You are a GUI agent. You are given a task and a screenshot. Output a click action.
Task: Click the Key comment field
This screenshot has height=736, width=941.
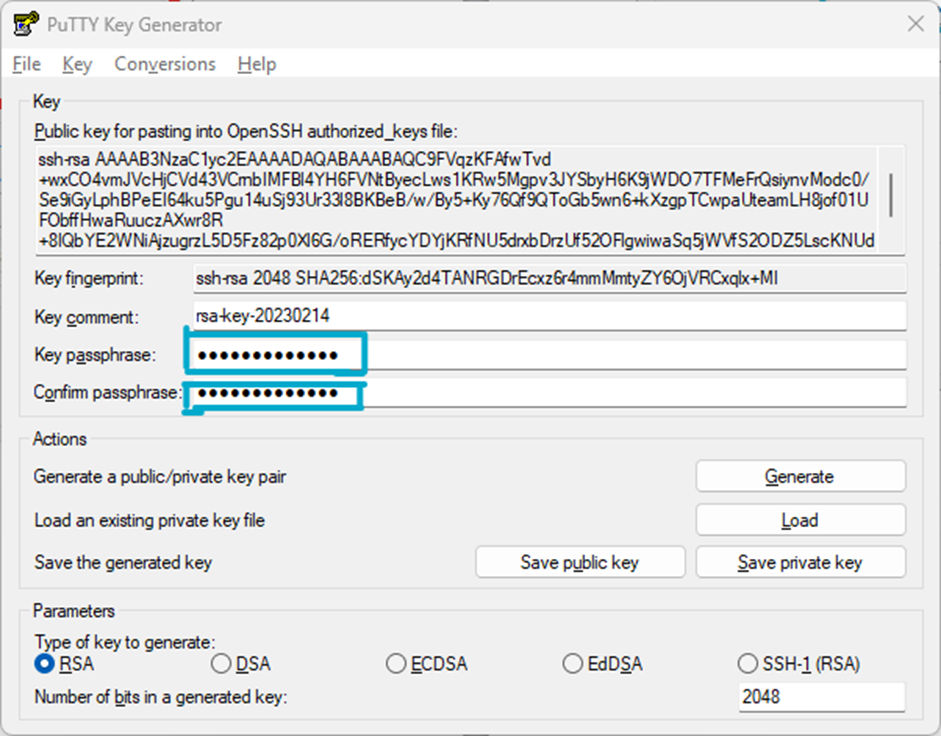(549, 316)
